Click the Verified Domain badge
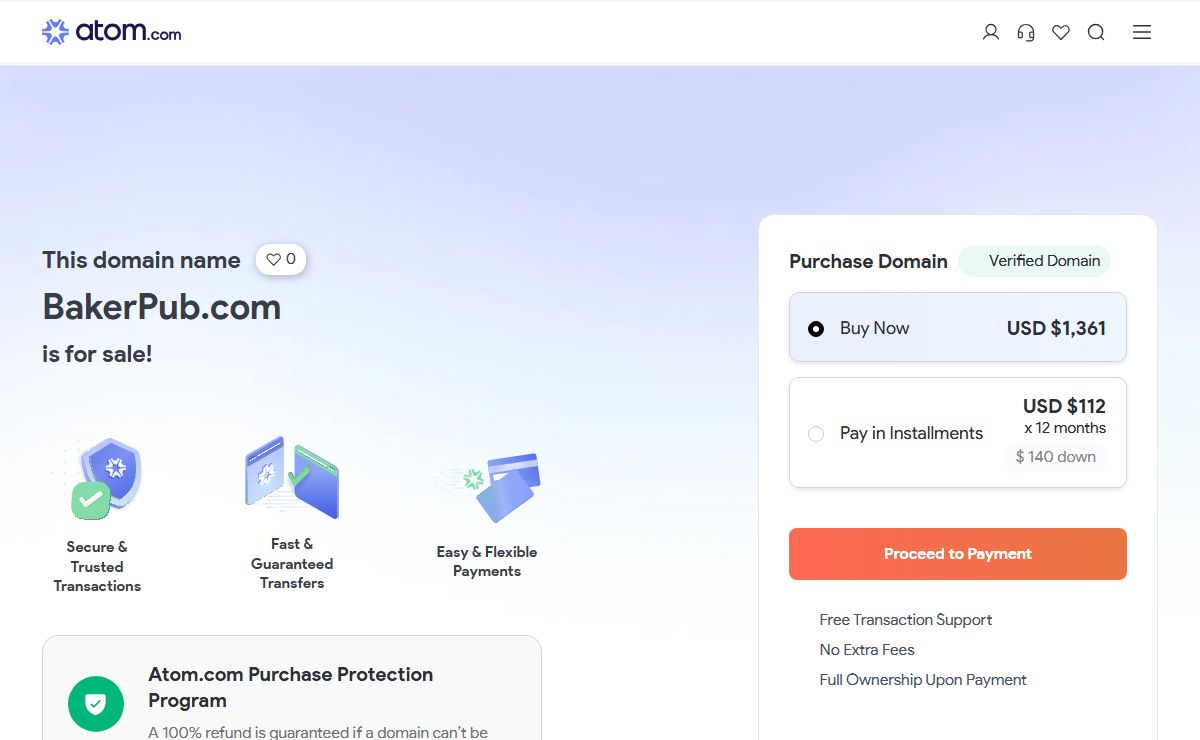 point(1035,261)
